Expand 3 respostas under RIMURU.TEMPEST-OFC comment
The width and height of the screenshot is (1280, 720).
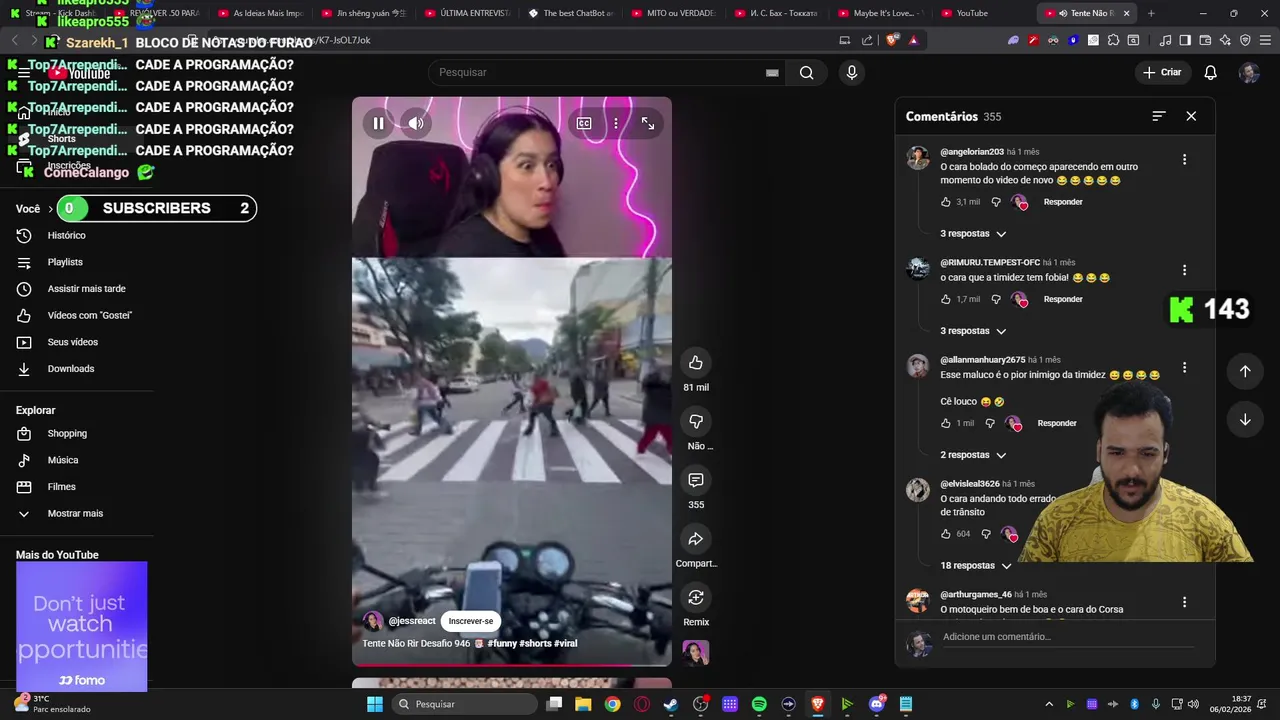[973, 331]
